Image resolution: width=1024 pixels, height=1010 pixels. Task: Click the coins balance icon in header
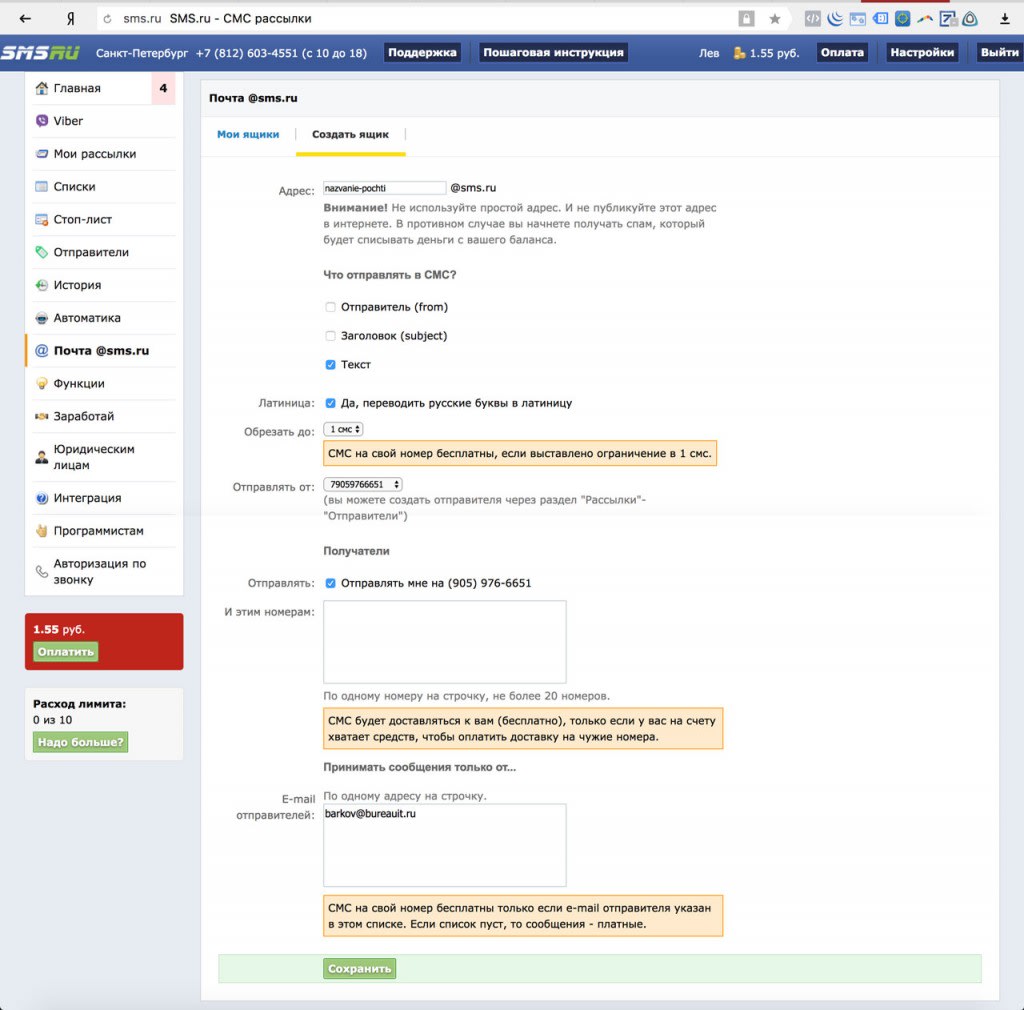coord(739,53)
